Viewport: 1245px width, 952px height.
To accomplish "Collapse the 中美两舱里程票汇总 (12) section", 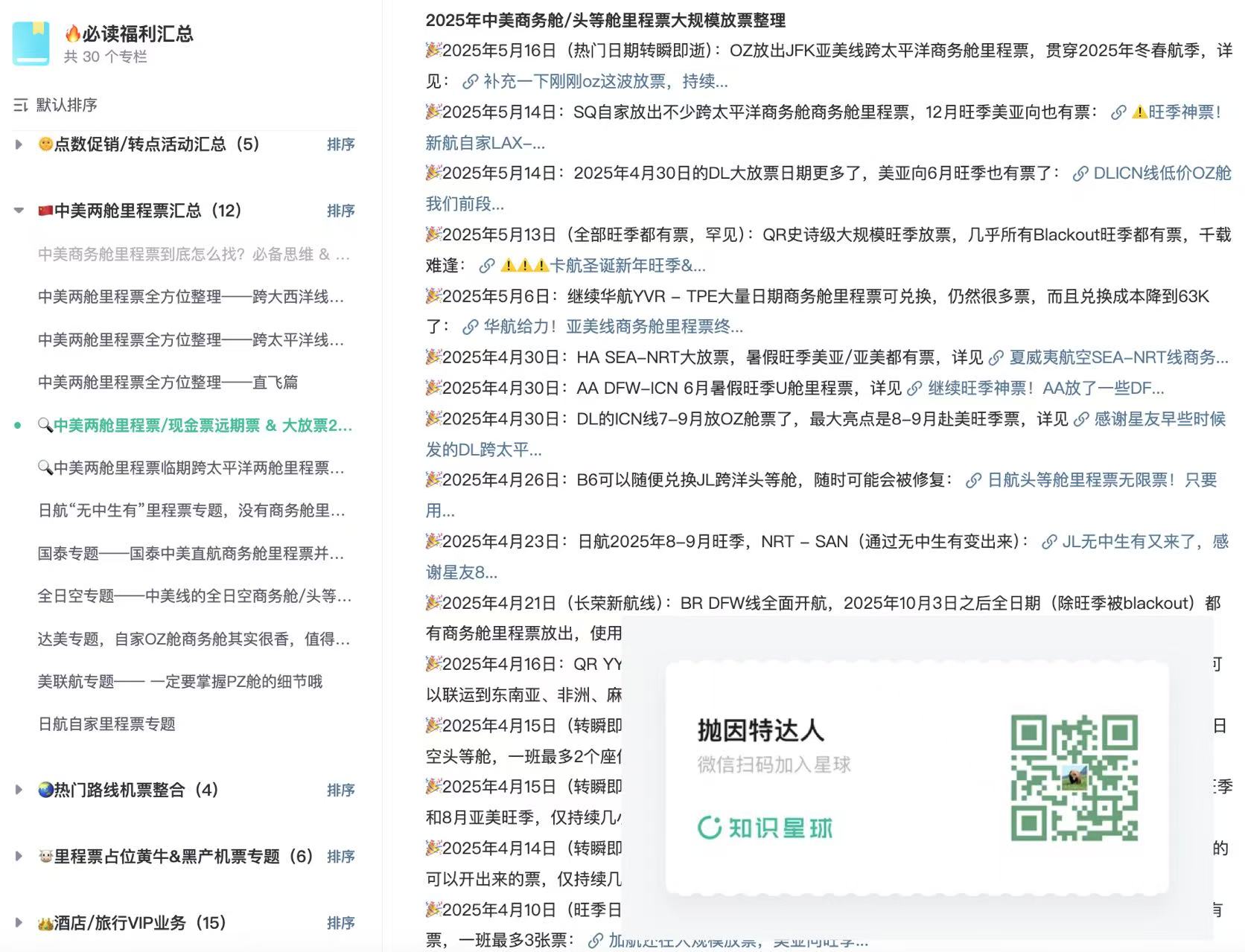I will (19, 211).
